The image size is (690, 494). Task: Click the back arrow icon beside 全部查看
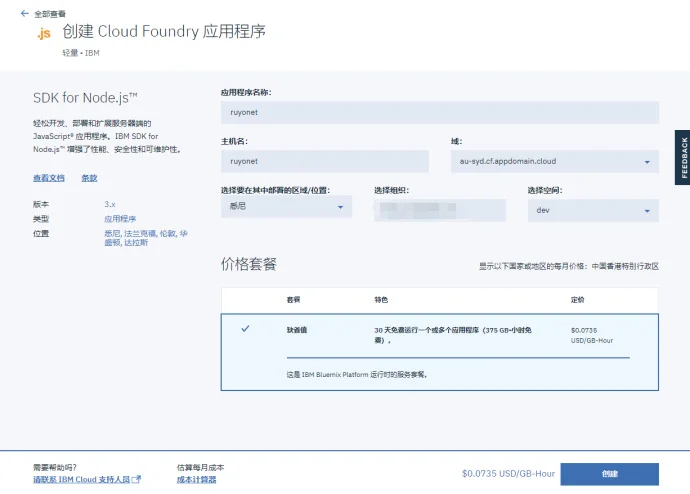pos(25,14)
